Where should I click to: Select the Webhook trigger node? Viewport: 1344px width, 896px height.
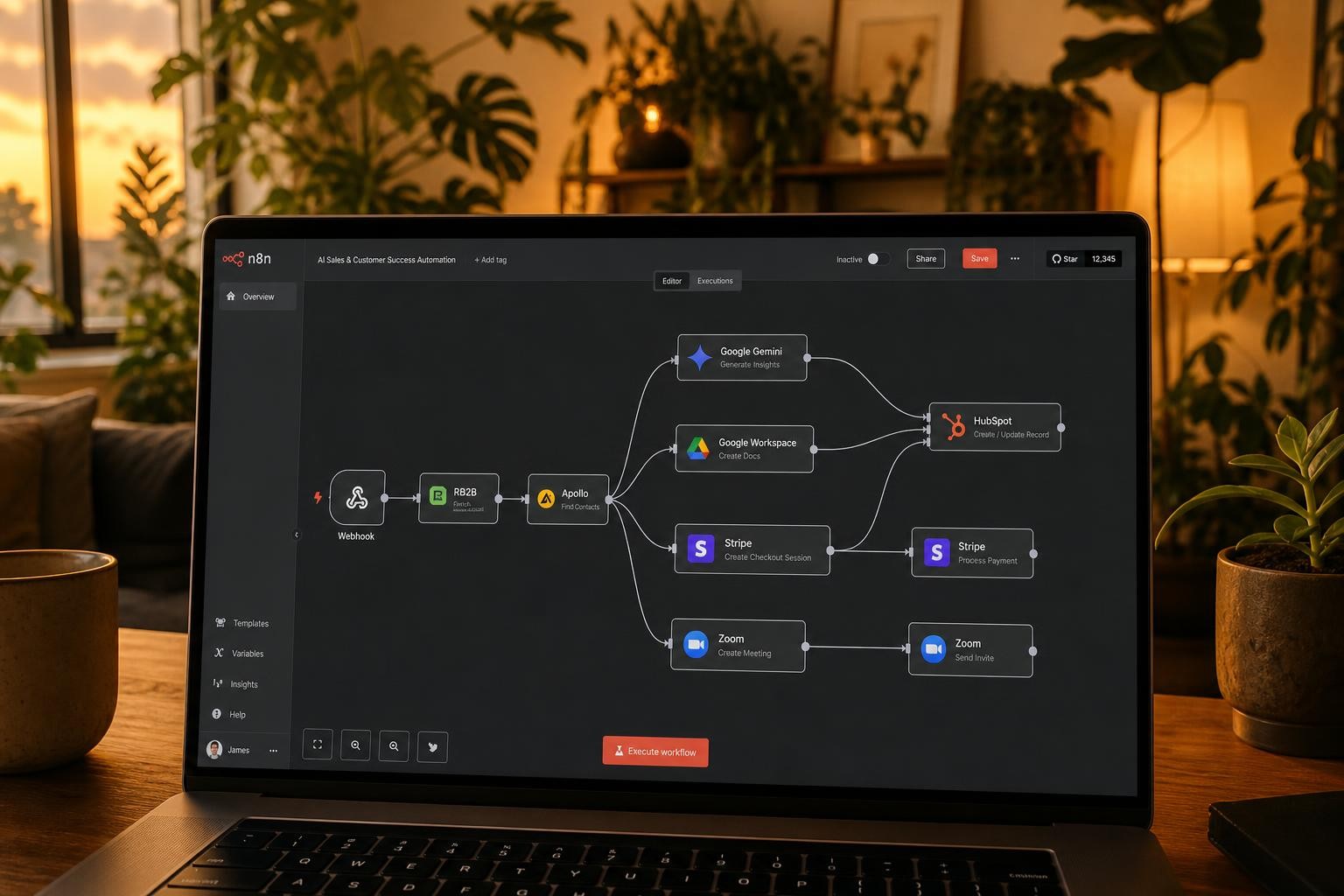(357, 497)
